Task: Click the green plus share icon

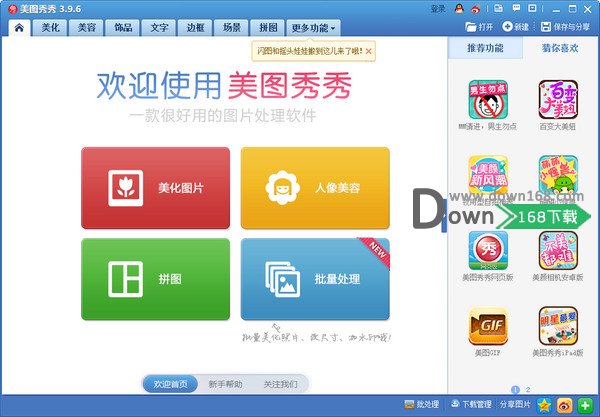Action: [x=585, y=405]
